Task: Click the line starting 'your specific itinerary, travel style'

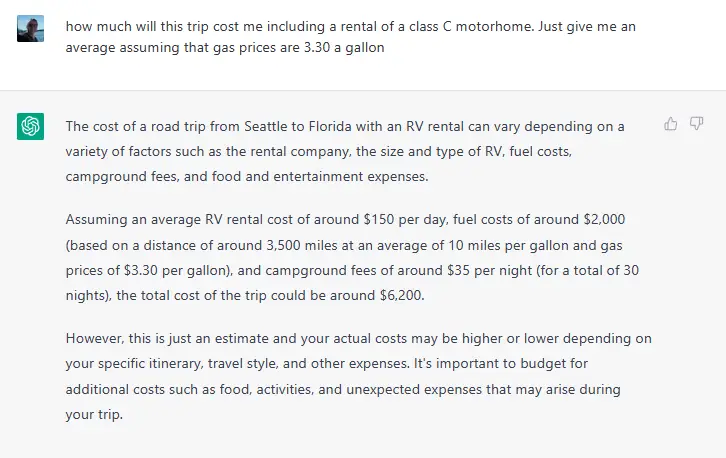Action: click(x=327, y=364)
